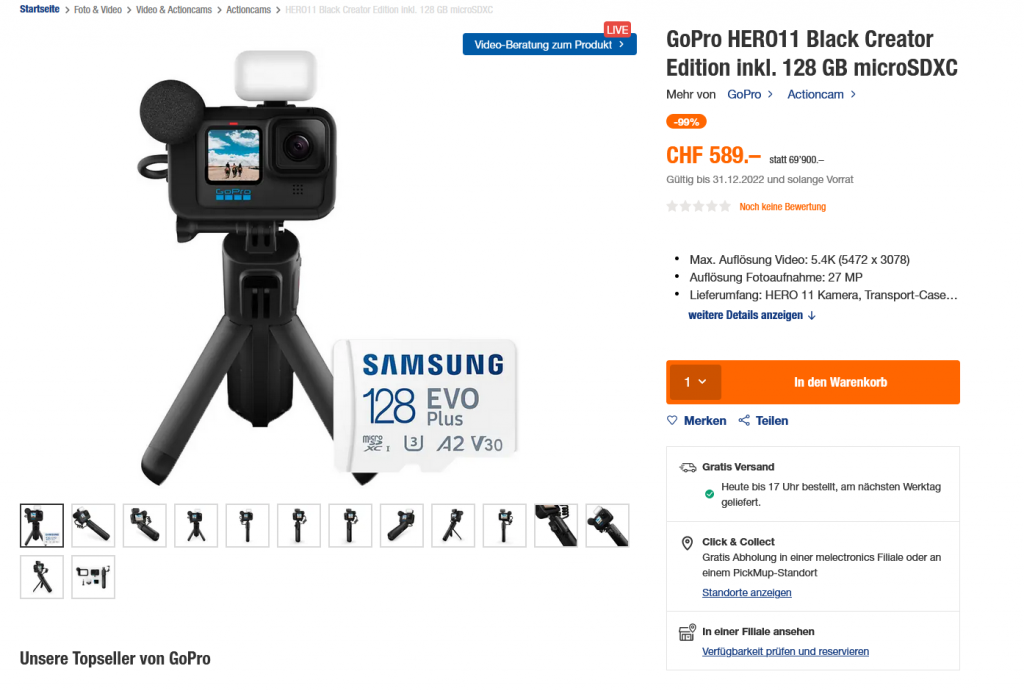Click Verfügbarkeit prüfen und reservieren
Image resolution: width=1024 pixels, height=691 pixels.
pyautogui.click(x=785, y=651)
